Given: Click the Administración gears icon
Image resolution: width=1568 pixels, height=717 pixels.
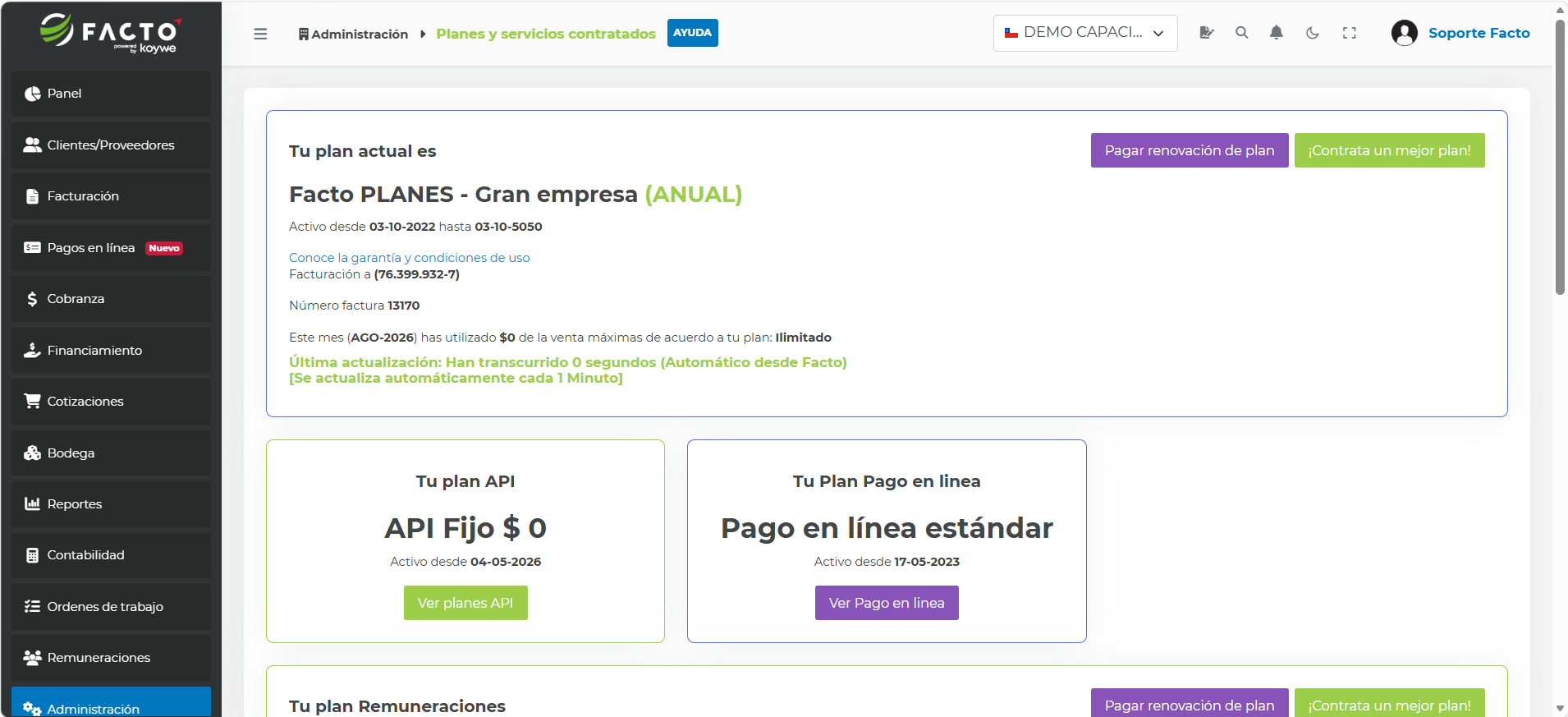Looking at the screenshot, I should pos(32,709).
